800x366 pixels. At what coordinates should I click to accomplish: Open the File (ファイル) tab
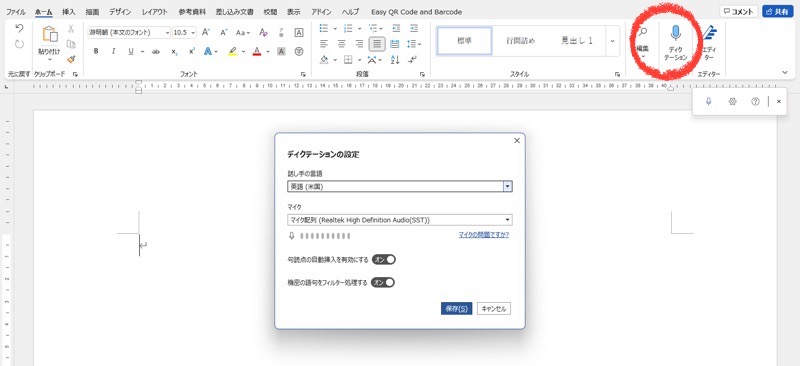tap(16, 12)
